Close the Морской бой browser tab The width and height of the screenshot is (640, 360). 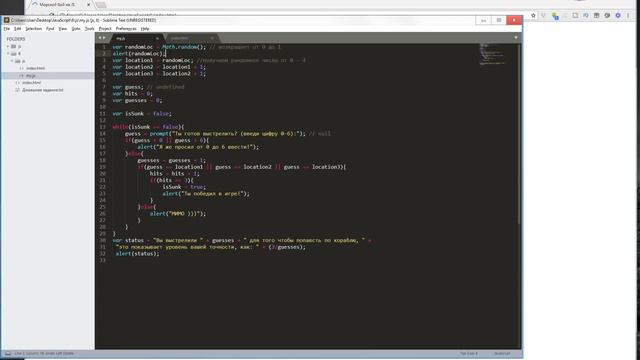click(x=89, y=4)
